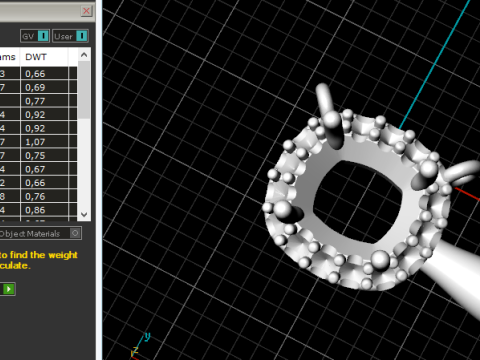This screenshot has height=360, width=480.
Task: Click the weight table scrollbar thumb
Action: click(84, 89)
